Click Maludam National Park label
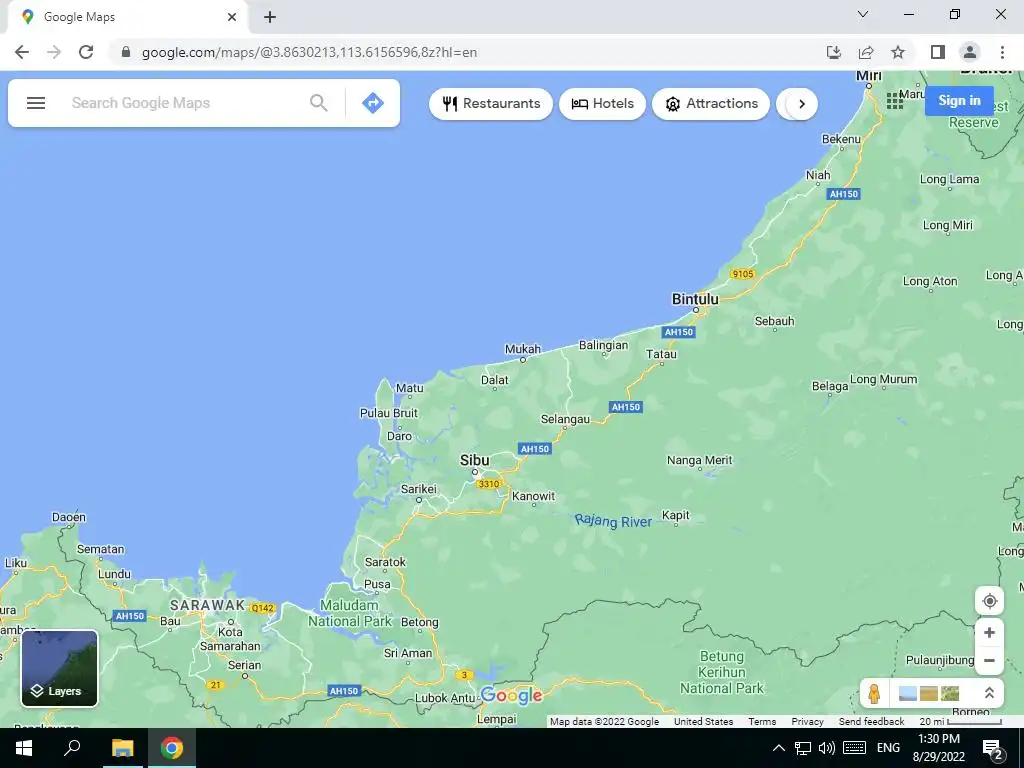1024x768 pixels. click(349, 613)
